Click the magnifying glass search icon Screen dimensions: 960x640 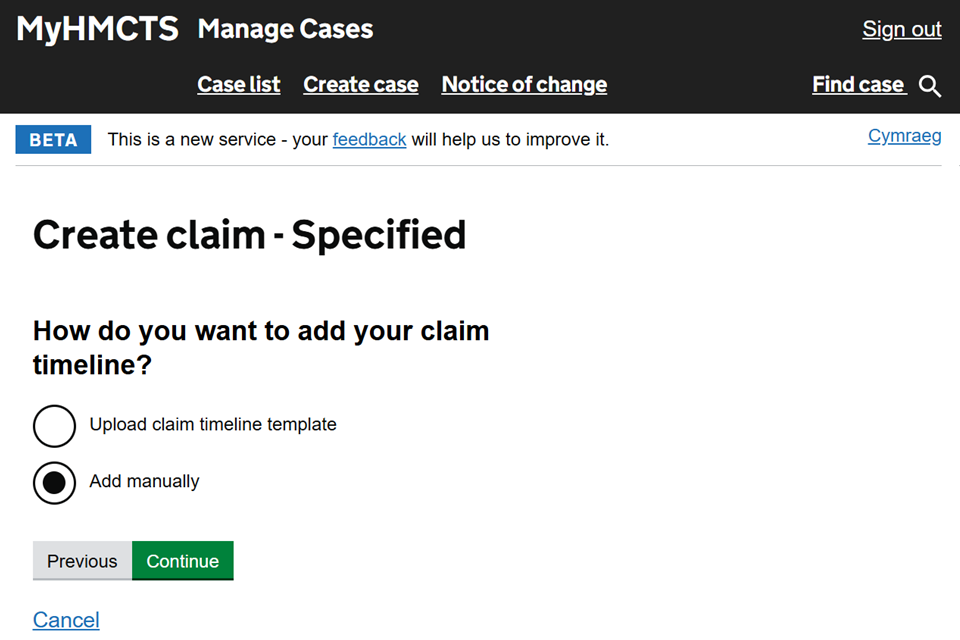[930, 86]
